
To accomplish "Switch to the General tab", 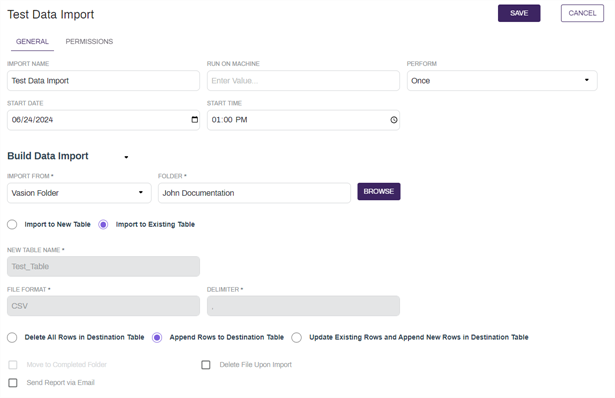I will pyautogui.click(x=32, y=42).
